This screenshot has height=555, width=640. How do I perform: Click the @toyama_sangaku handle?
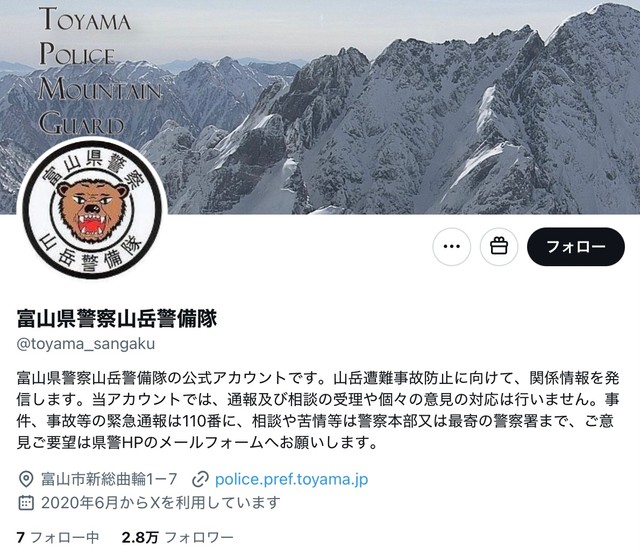(x=86, y=344)
